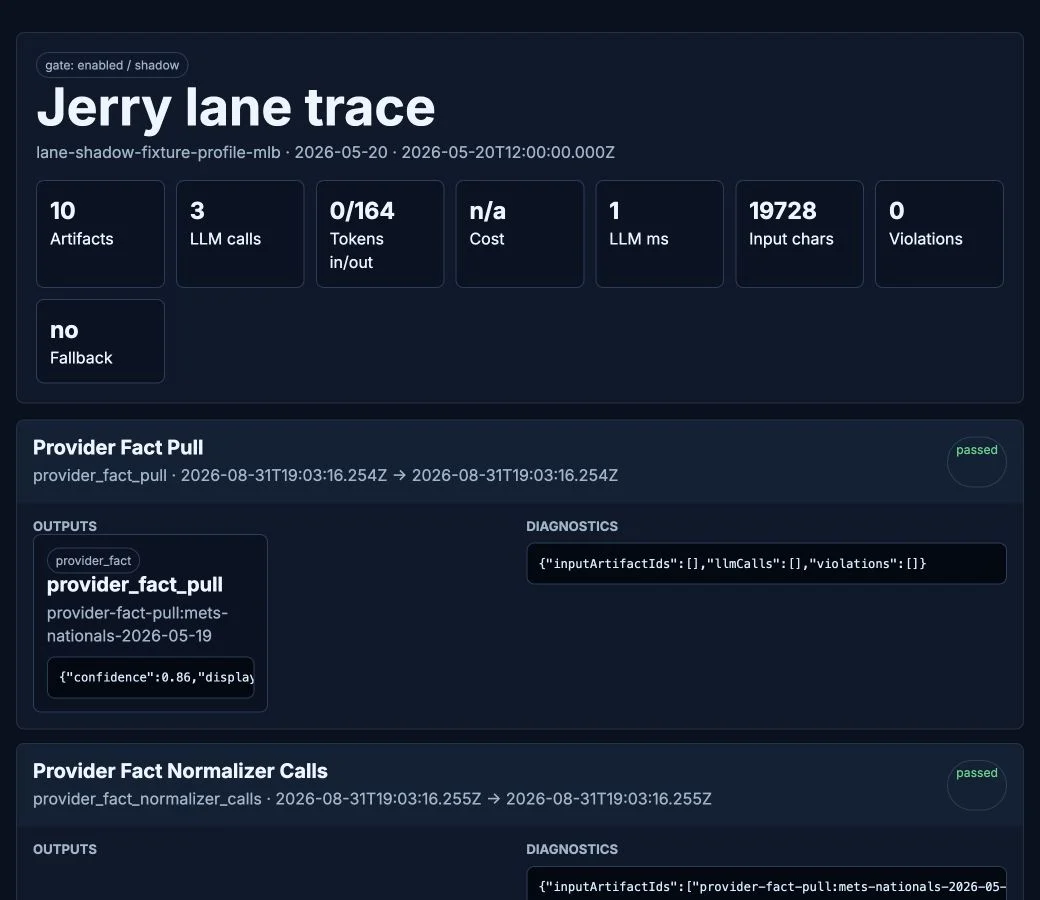Click the empty inputArtifactIds diagnostics JSON box
Viewport: 1040px width, 900px height.
[766, 564]
